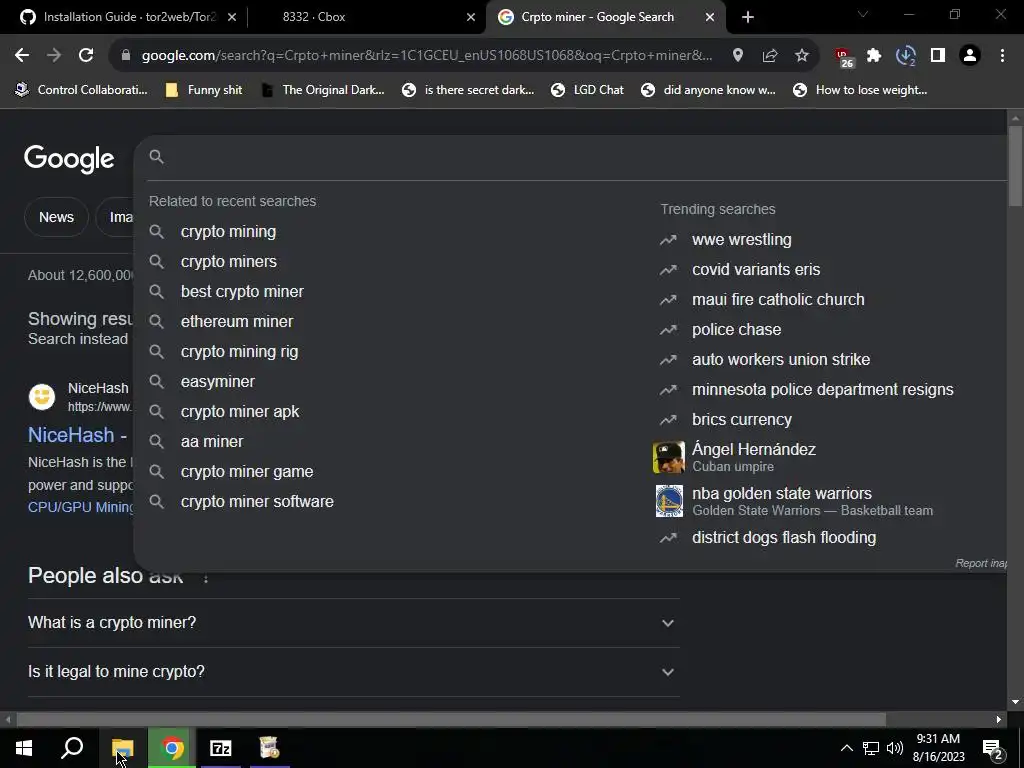This screenshot has width=1024, height=768.
Task: Open a new browser tab
Action: click(x=748, y=17)
